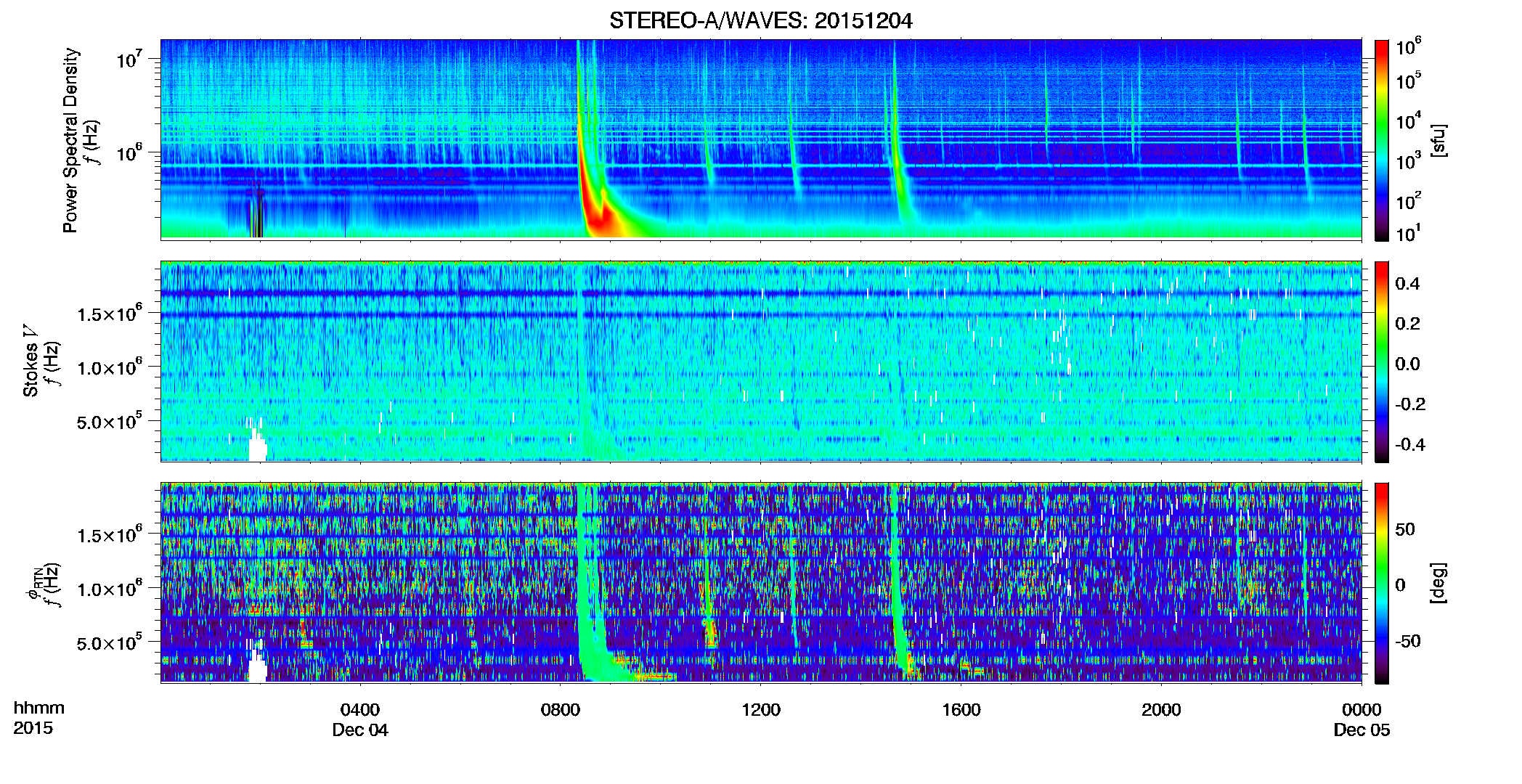Click the plot title STEREO-A/WAVES: 20151204

click(x=760, y=21)
